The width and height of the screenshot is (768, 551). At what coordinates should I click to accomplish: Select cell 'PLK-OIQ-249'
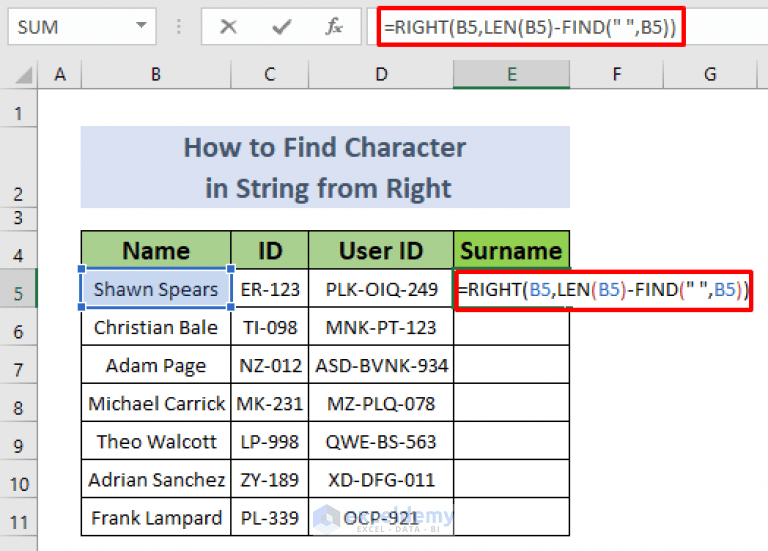pyautogui.click(x=381, y=288)
